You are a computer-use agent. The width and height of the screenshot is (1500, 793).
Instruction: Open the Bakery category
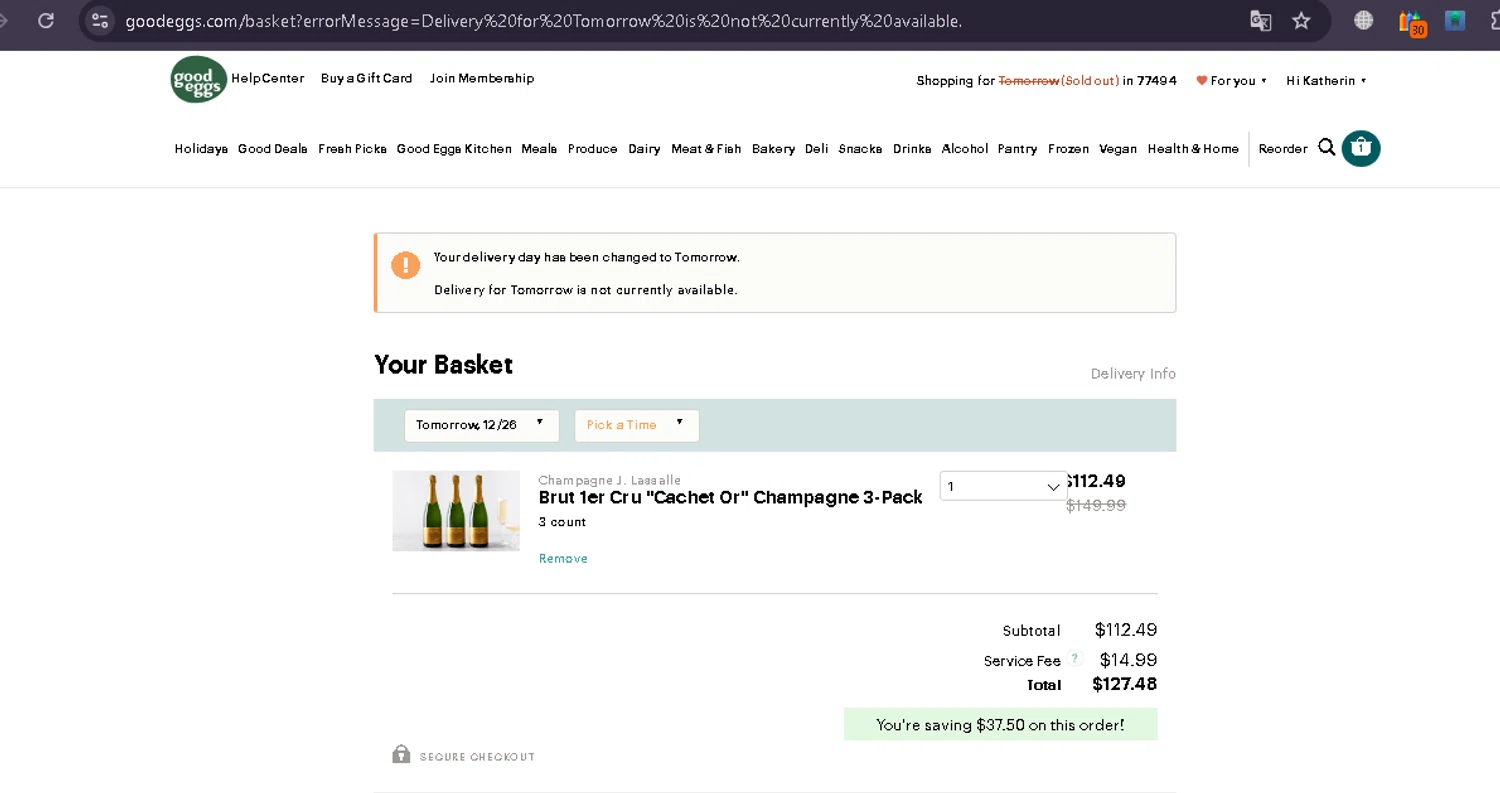(x=773, y=149)
